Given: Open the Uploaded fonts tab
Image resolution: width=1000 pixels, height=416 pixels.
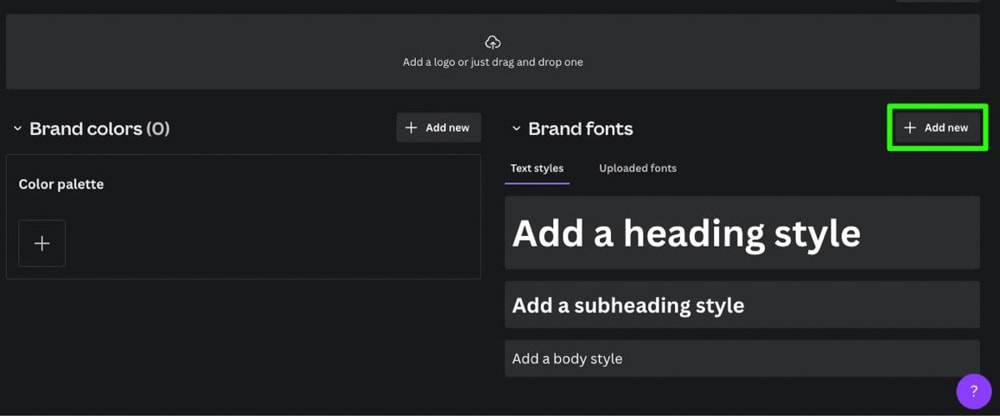Looking at the screenshot, I should (x=638, y=168).
